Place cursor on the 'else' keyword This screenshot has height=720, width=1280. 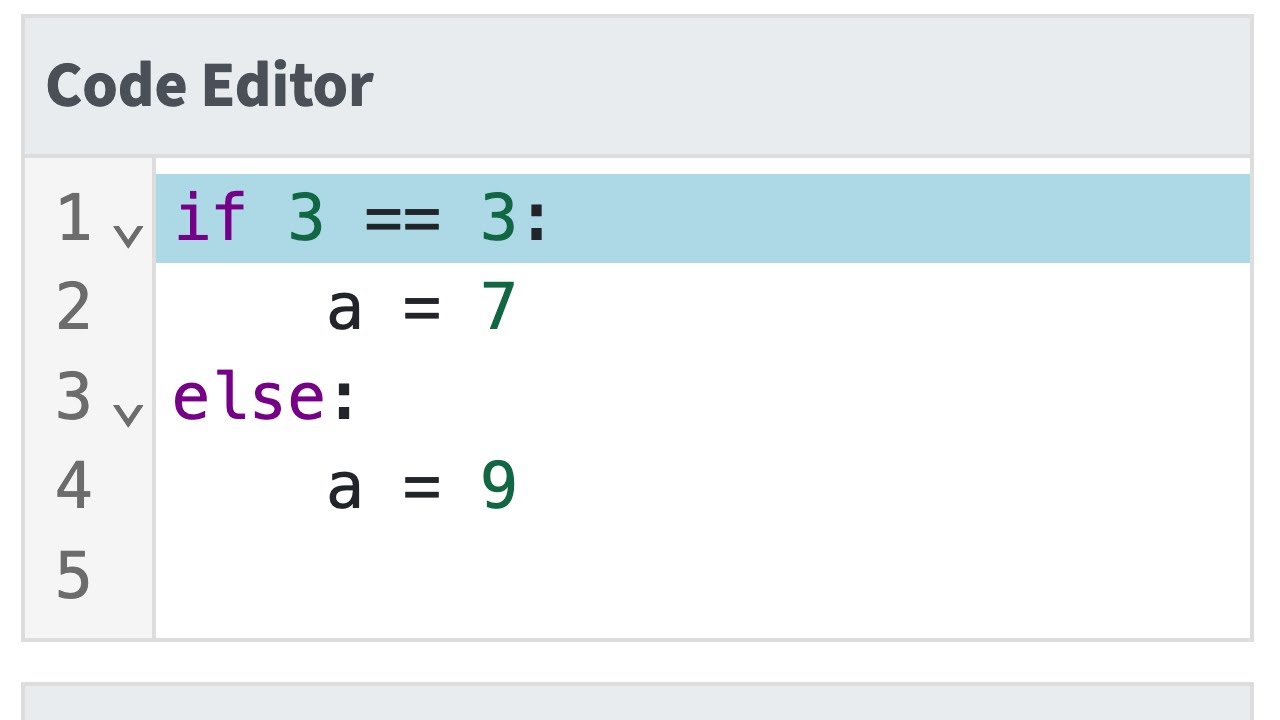[x=249, y=397]
